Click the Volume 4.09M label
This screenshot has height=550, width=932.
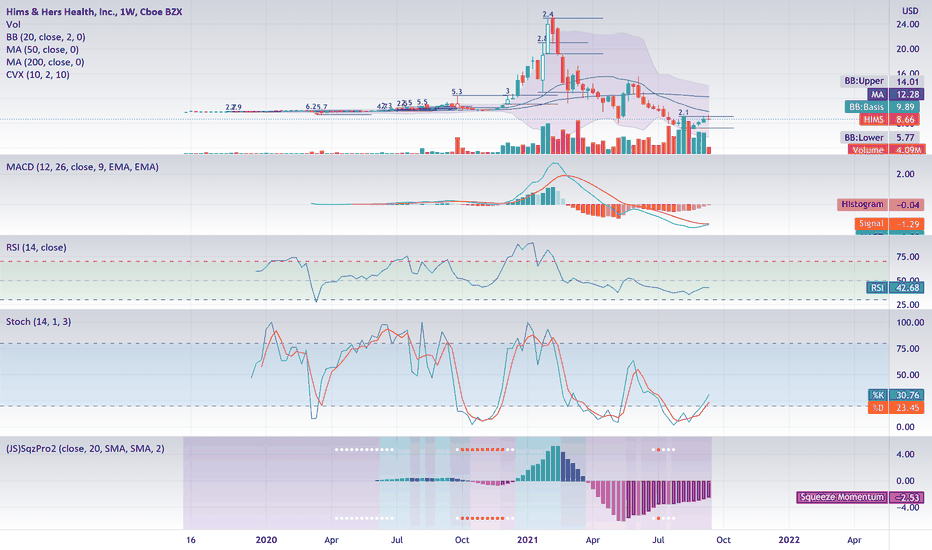click(886, 149)
